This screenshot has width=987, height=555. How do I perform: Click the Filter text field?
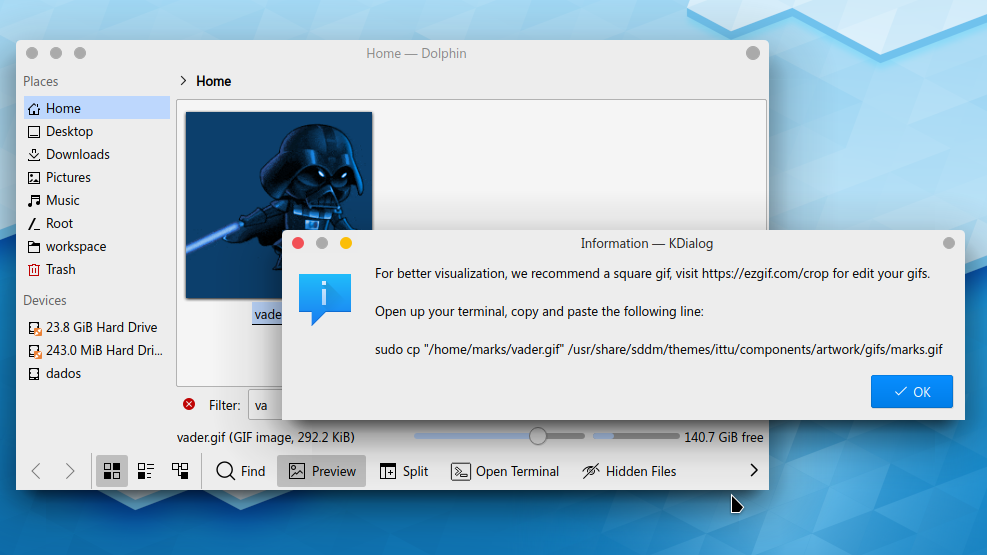coord(265,405)
